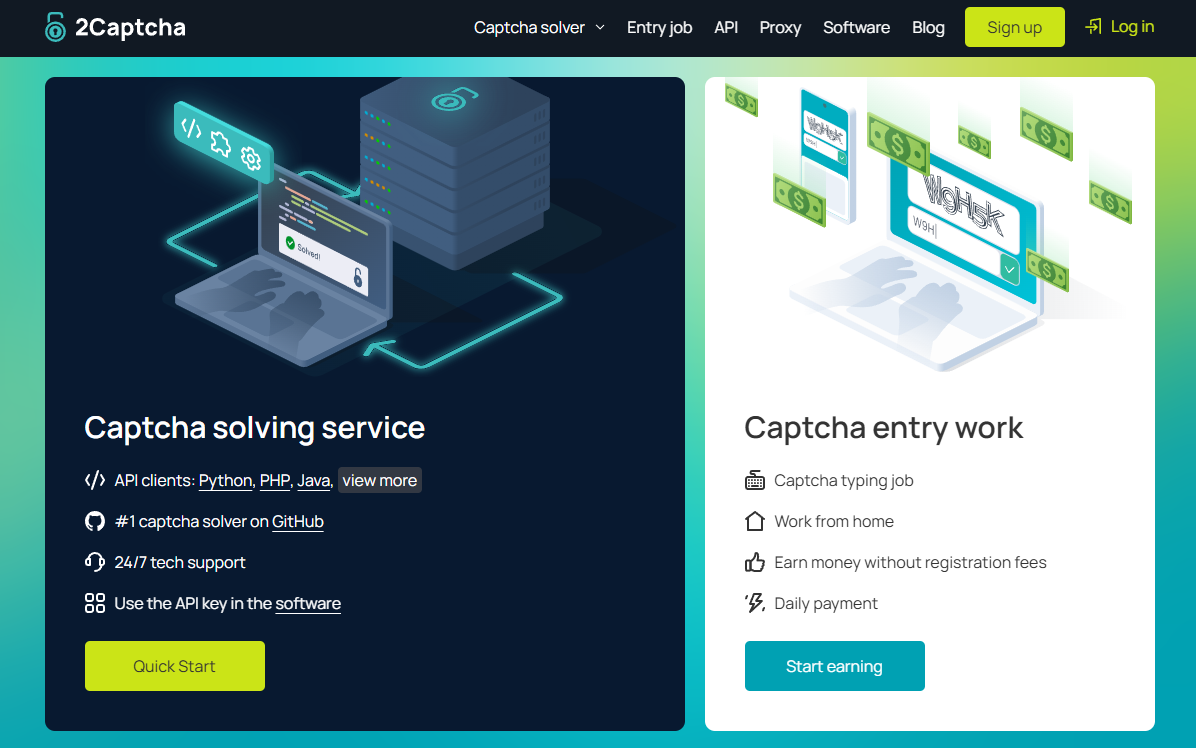The height and width of the screenshot is (748, 1196).
Task: Expand the Captcha solver dropdown menu
Action: click(x=539, y=28)
